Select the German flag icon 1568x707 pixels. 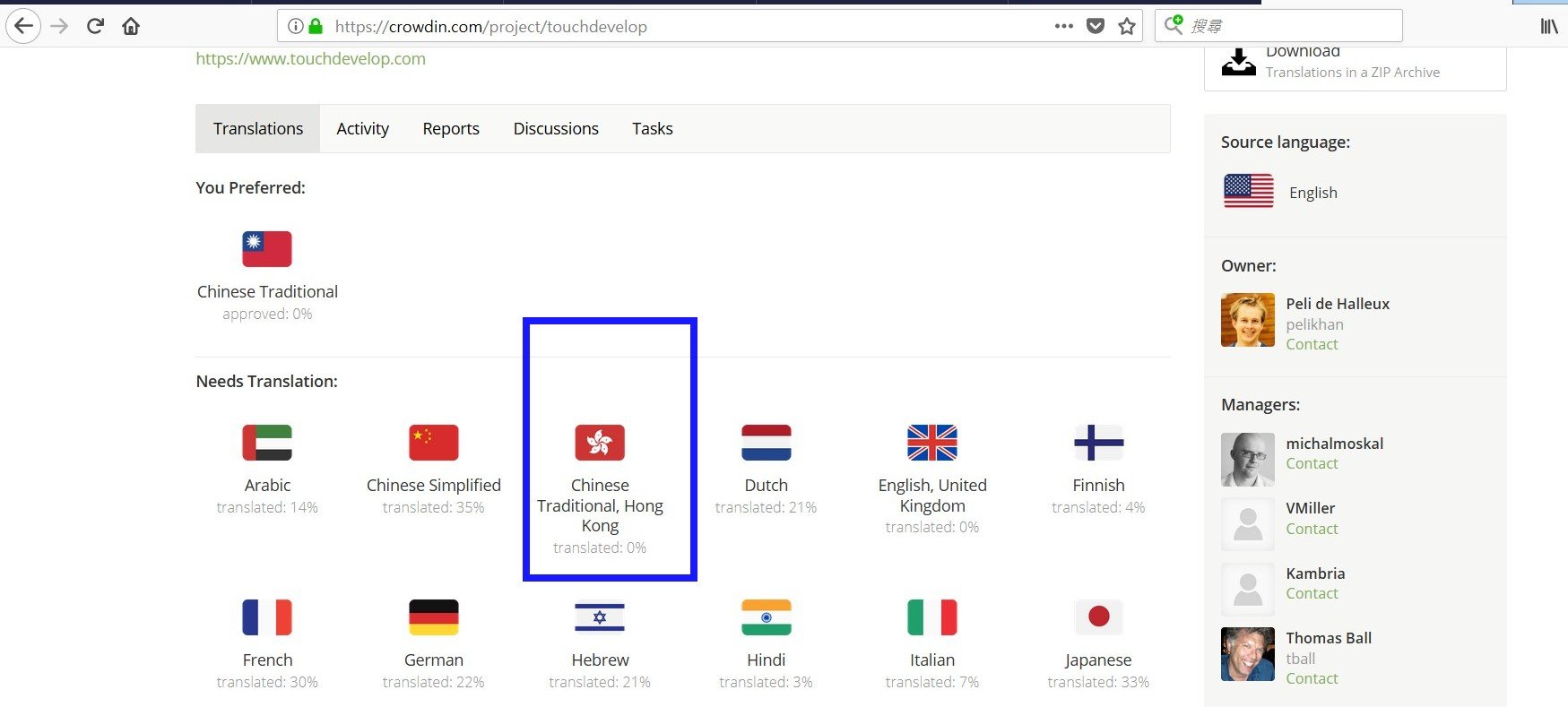tap(434, 617)
